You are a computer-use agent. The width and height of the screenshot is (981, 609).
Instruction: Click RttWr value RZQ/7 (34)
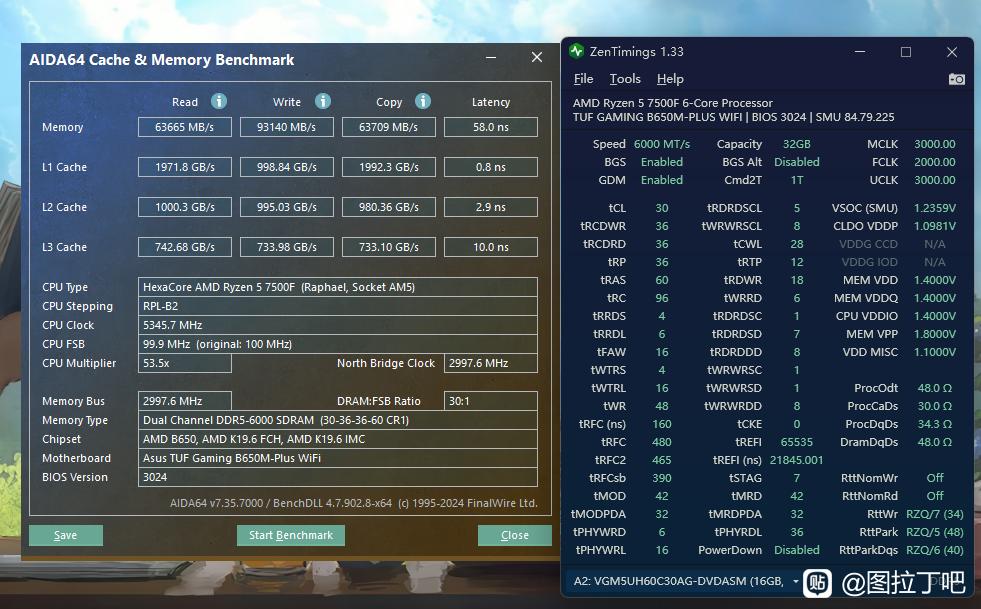tap(935, 514)
